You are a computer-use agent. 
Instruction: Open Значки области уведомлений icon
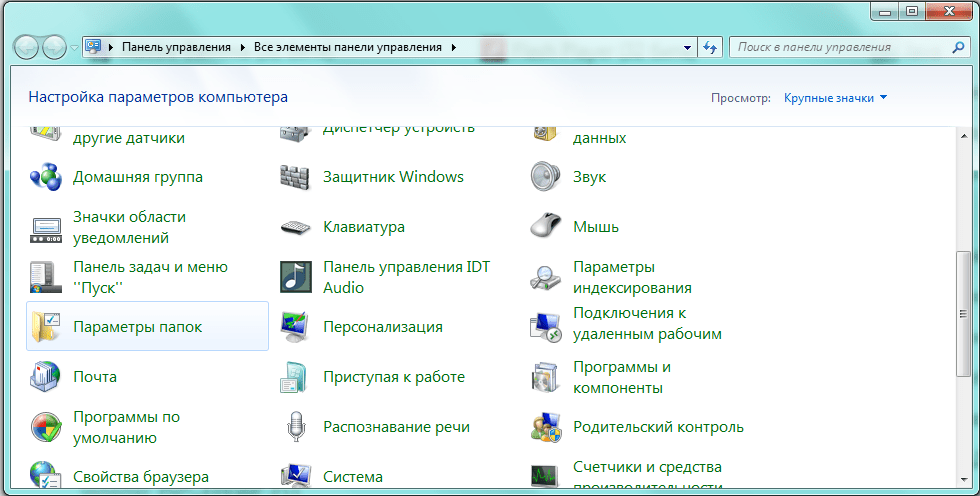tap(46, 229)
